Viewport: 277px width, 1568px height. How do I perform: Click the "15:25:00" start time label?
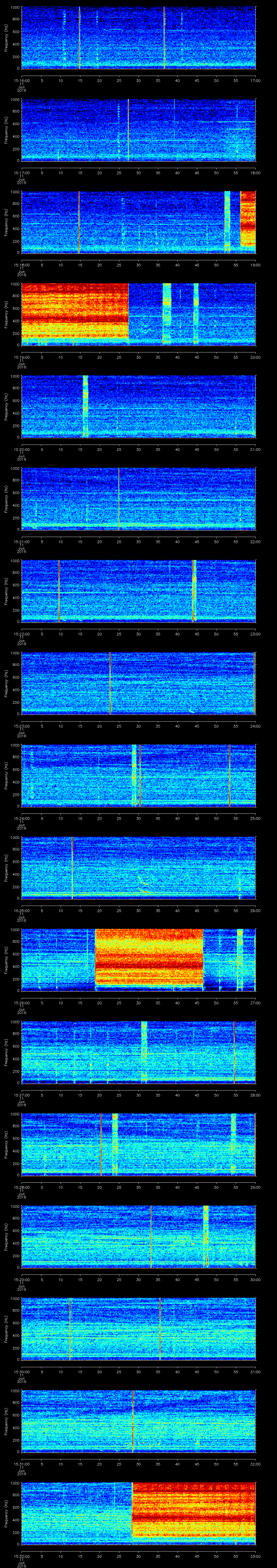coord(21,910)
